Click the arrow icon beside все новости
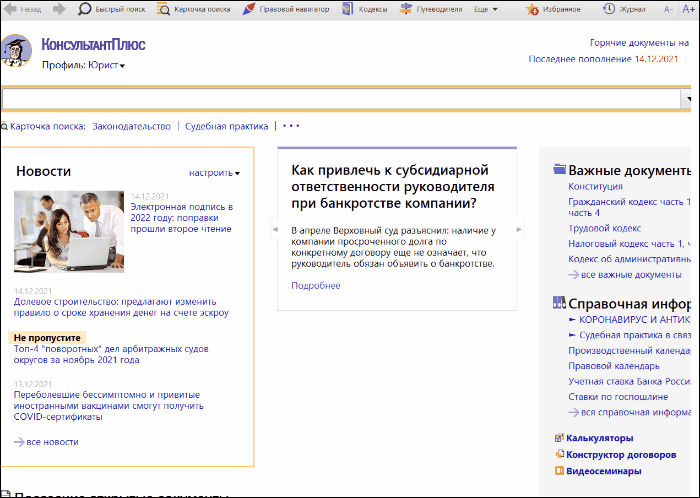 pyautogui.click(x=19, y=442)
